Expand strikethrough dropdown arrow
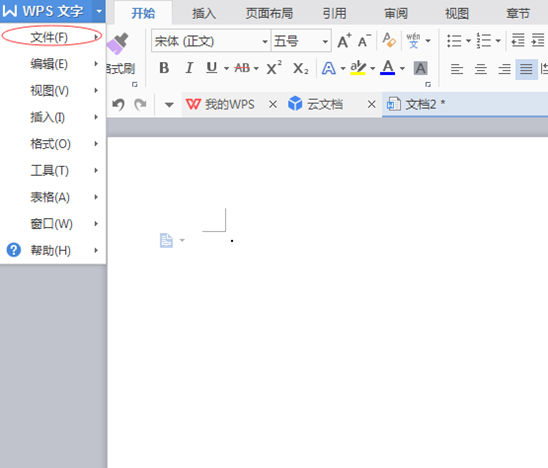This screenshot has width=548, height=468. (256, 69)
